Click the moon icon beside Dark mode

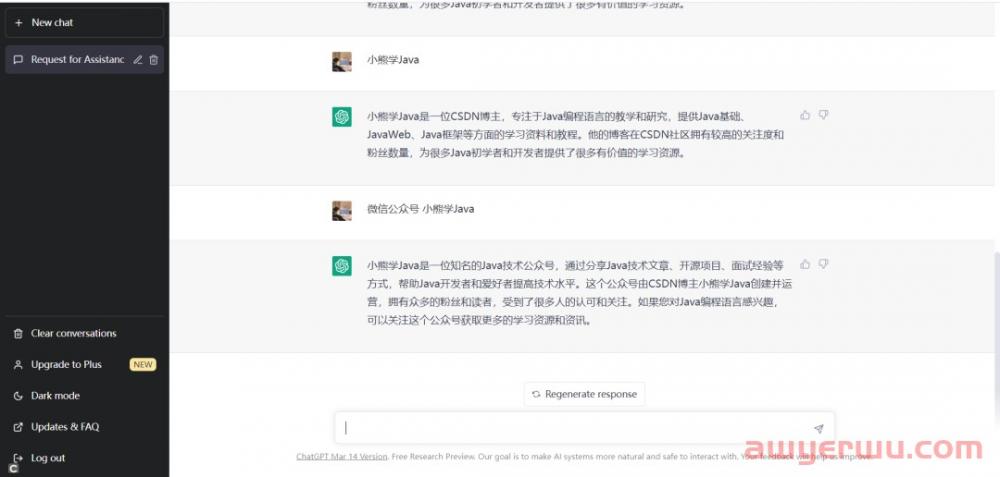coord(18,396)
